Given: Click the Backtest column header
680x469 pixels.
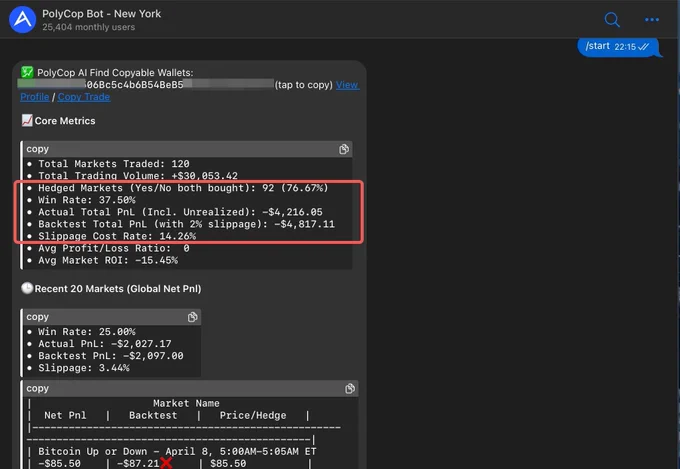Looking at the screenshot, I should pos(153,415).
